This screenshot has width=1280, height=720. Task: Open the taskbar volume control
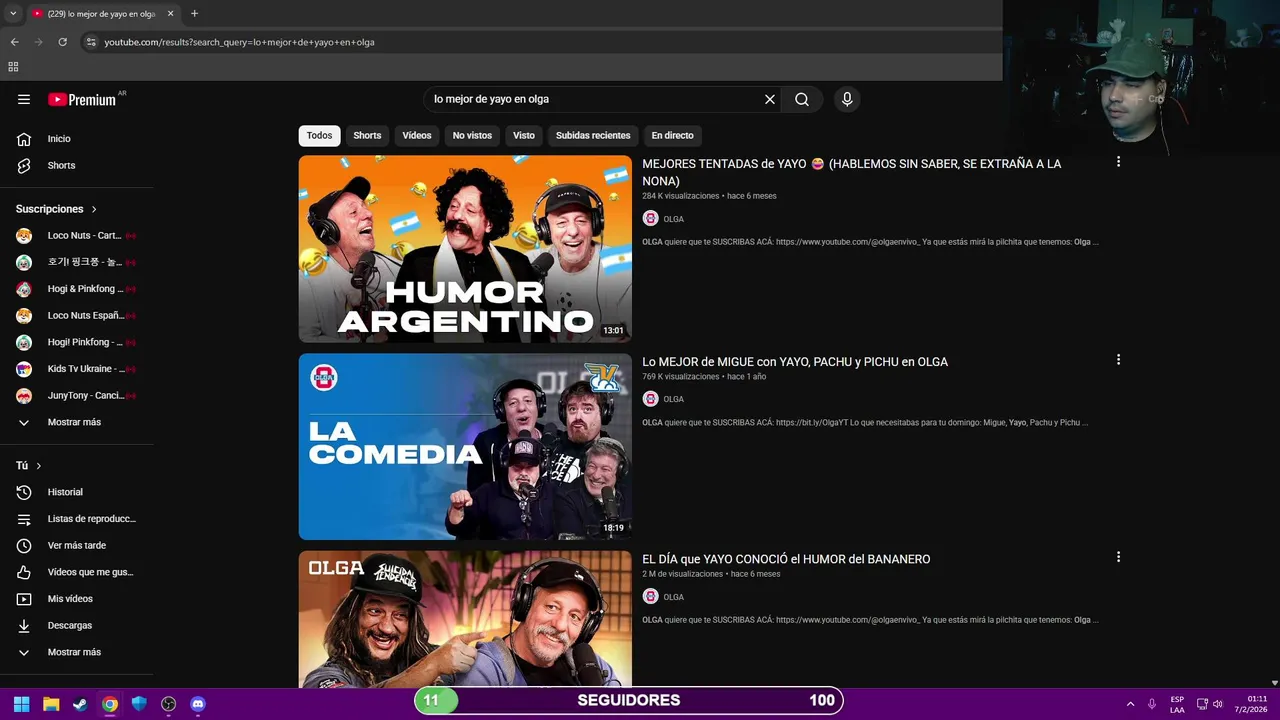click(x=1218, y=704)
